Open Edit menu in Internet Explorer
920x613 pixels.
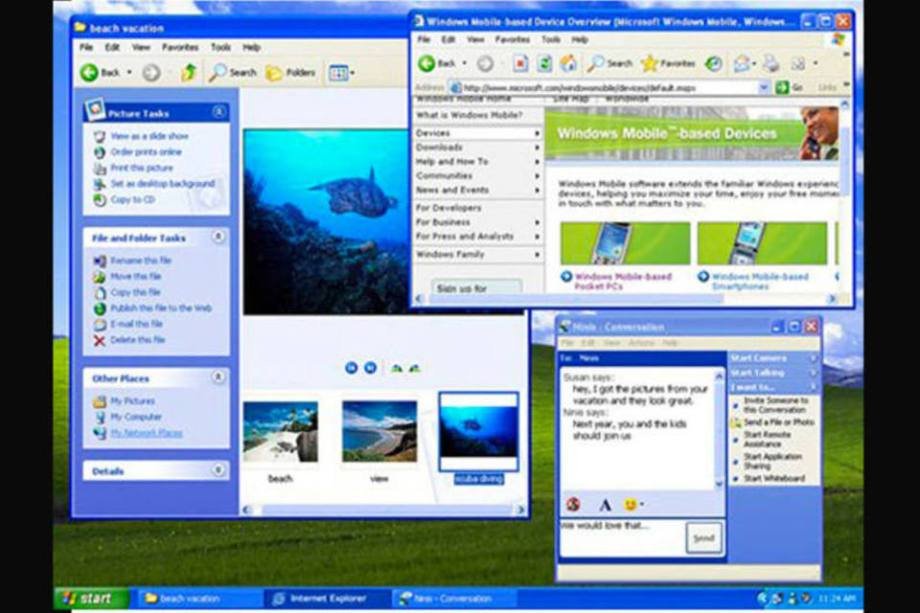[x=448, y=39]
